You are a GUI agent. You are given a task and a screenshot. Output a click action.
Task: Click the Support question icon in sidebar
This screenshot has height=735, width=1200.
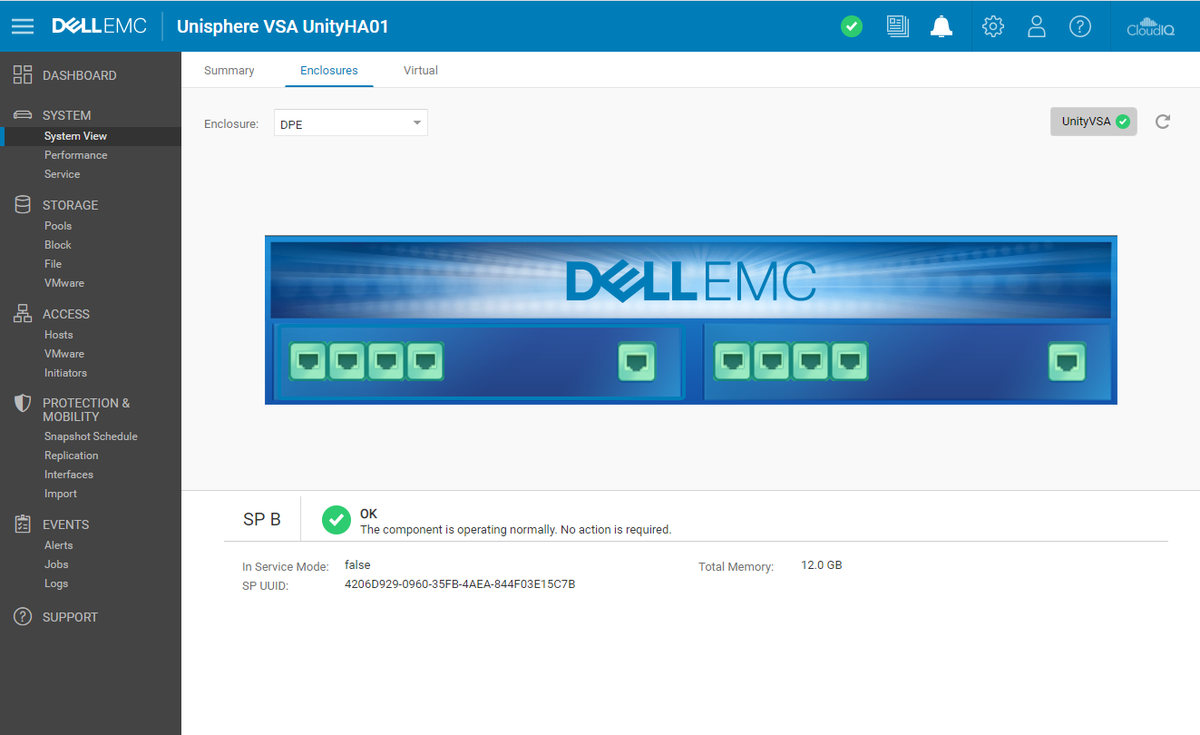tap(22, 617)
